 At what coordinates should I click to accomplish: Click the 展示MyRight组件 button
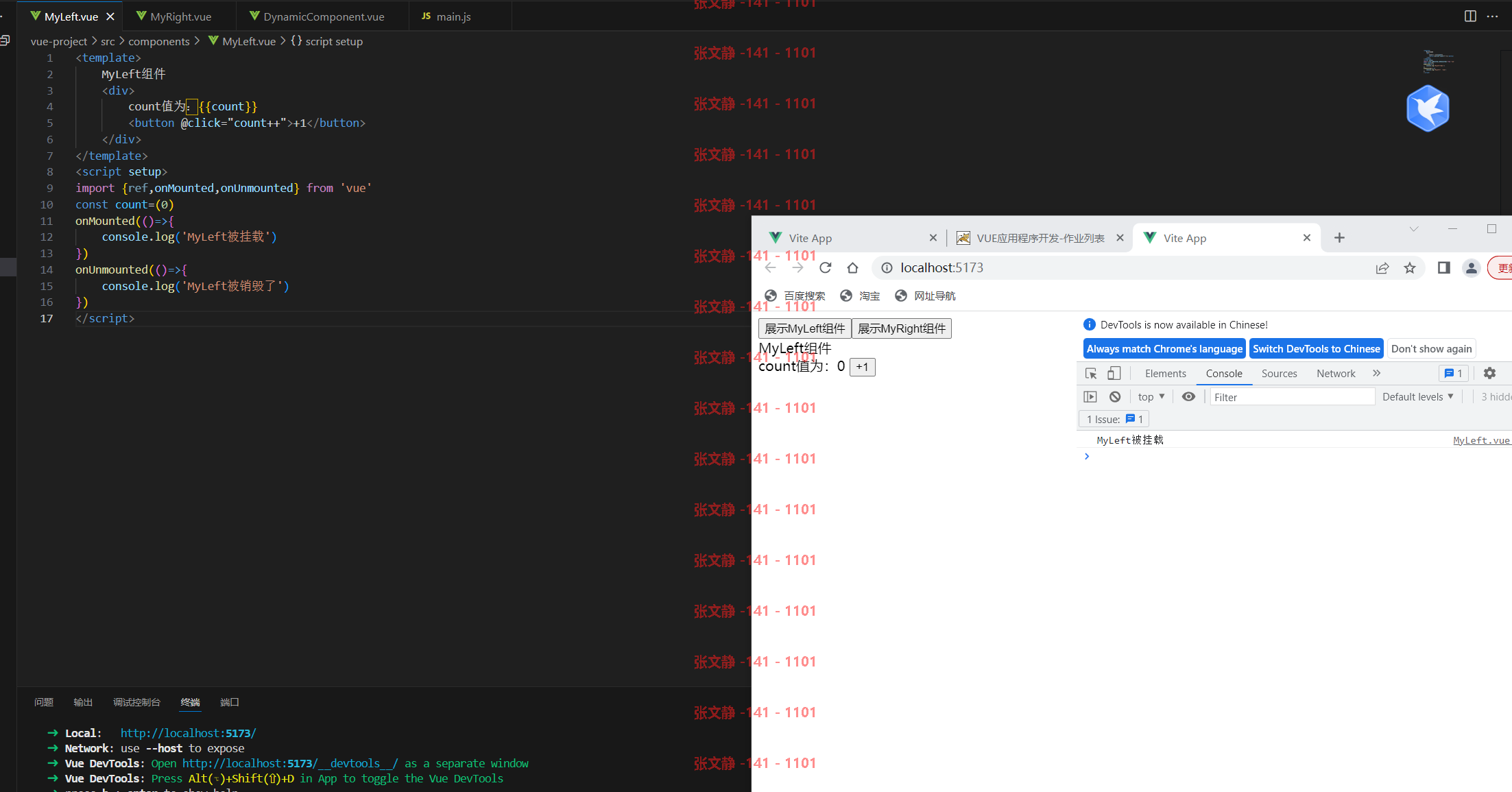coord(902,328)
